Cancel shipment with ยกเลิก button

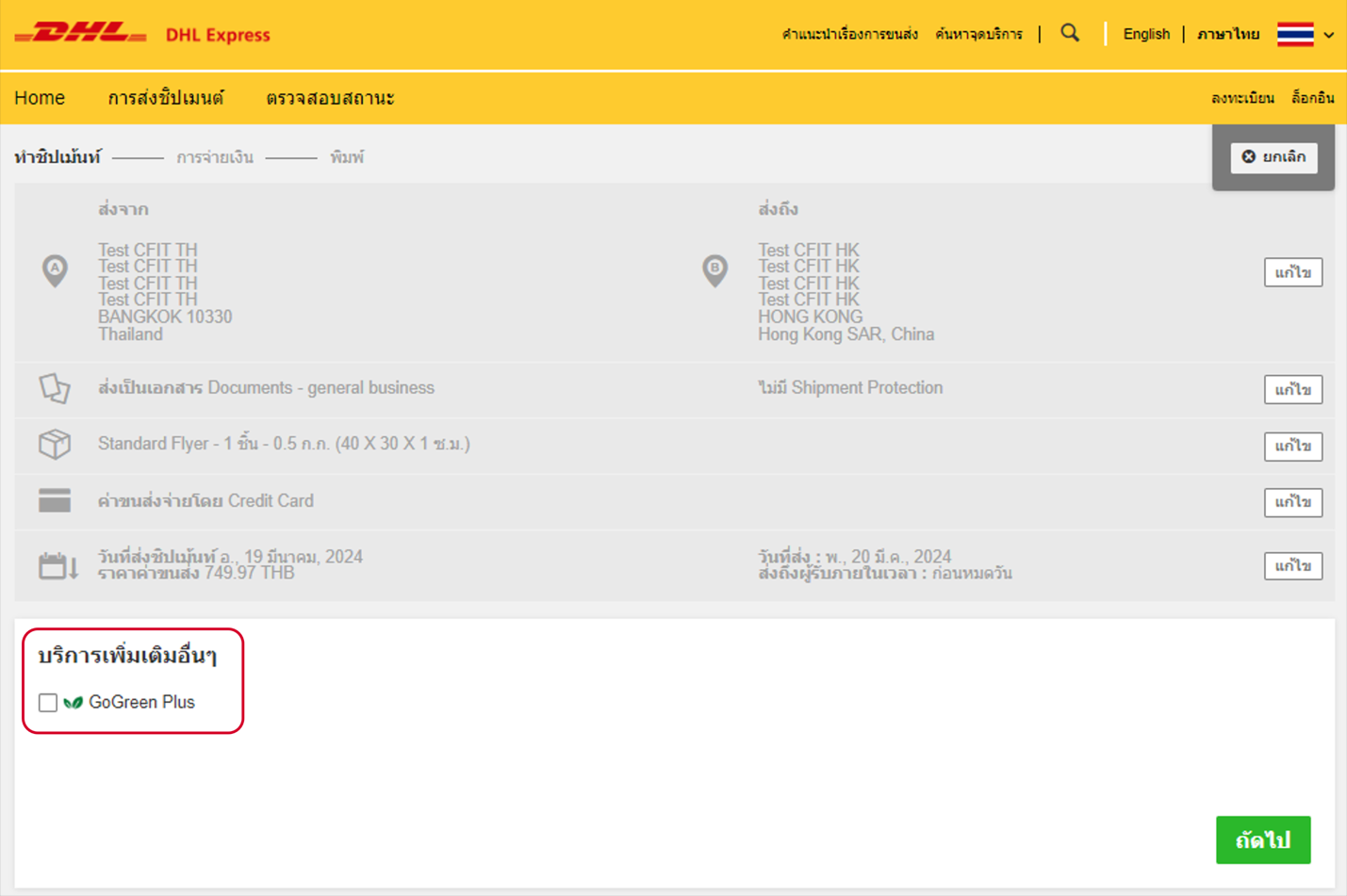point(1273,157)
